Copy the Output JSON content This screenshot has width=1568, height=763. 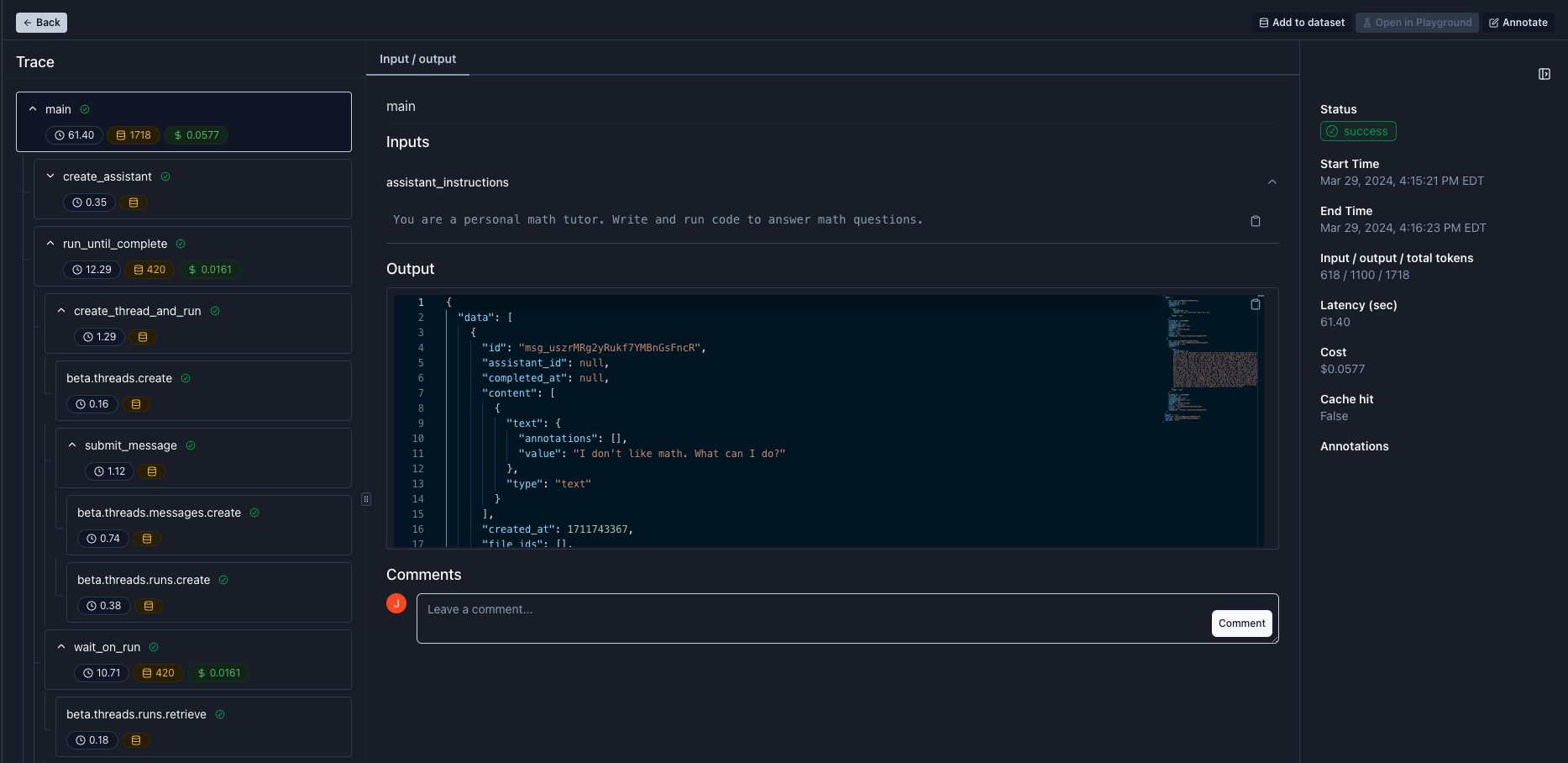click(1255, 303)
